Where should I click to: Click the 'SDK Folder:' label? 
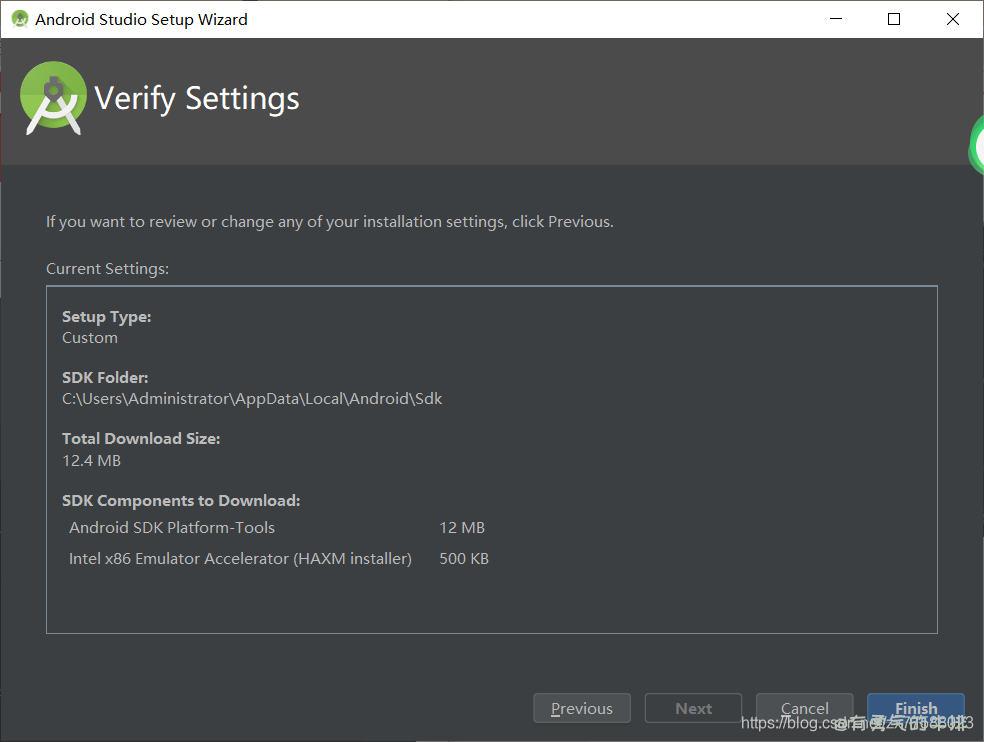pos(105,377)
